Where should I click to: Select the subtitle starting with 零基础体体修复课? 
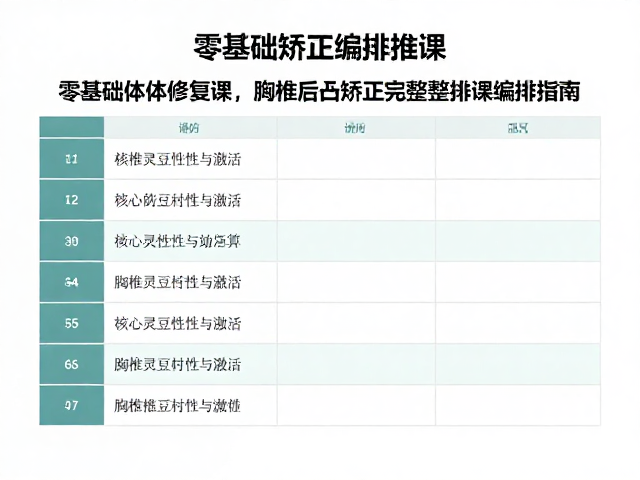(x=319, y=91)
